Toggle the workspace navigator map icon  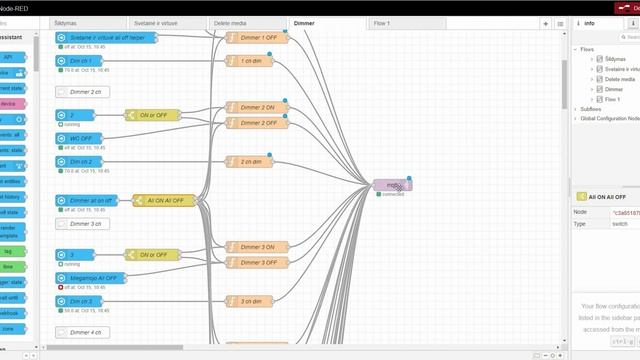536,356
